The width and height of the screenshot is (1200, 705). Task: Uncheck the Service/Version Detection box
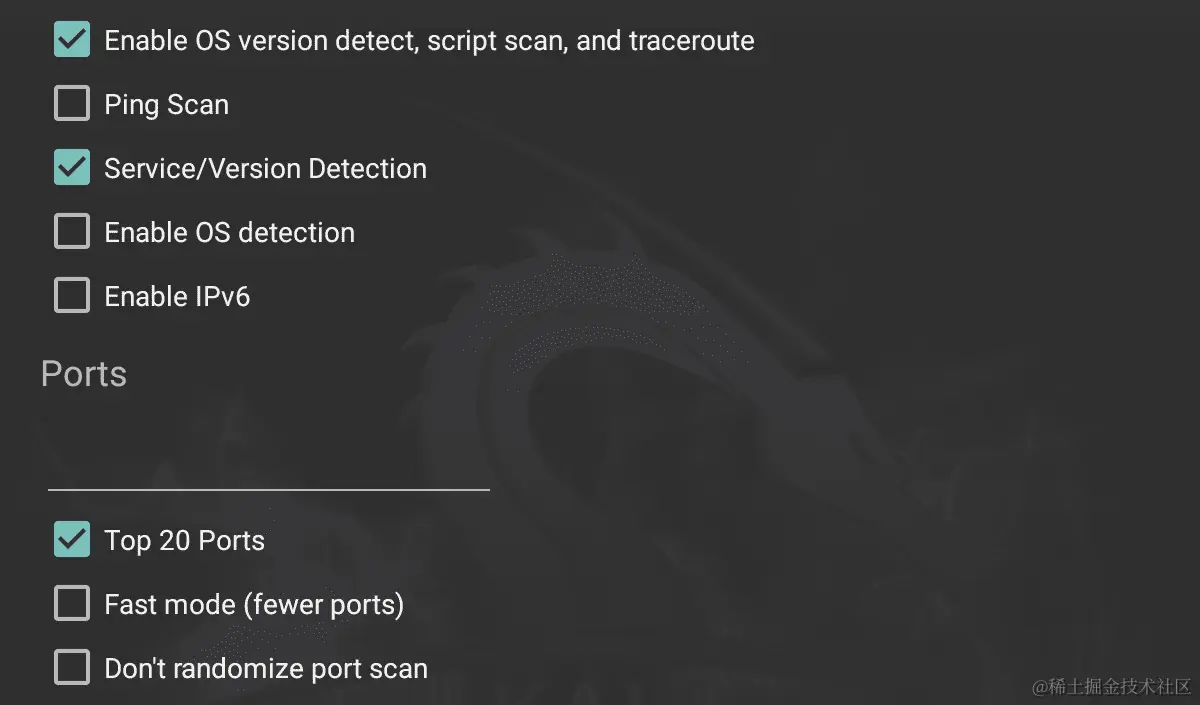[72, 168]
